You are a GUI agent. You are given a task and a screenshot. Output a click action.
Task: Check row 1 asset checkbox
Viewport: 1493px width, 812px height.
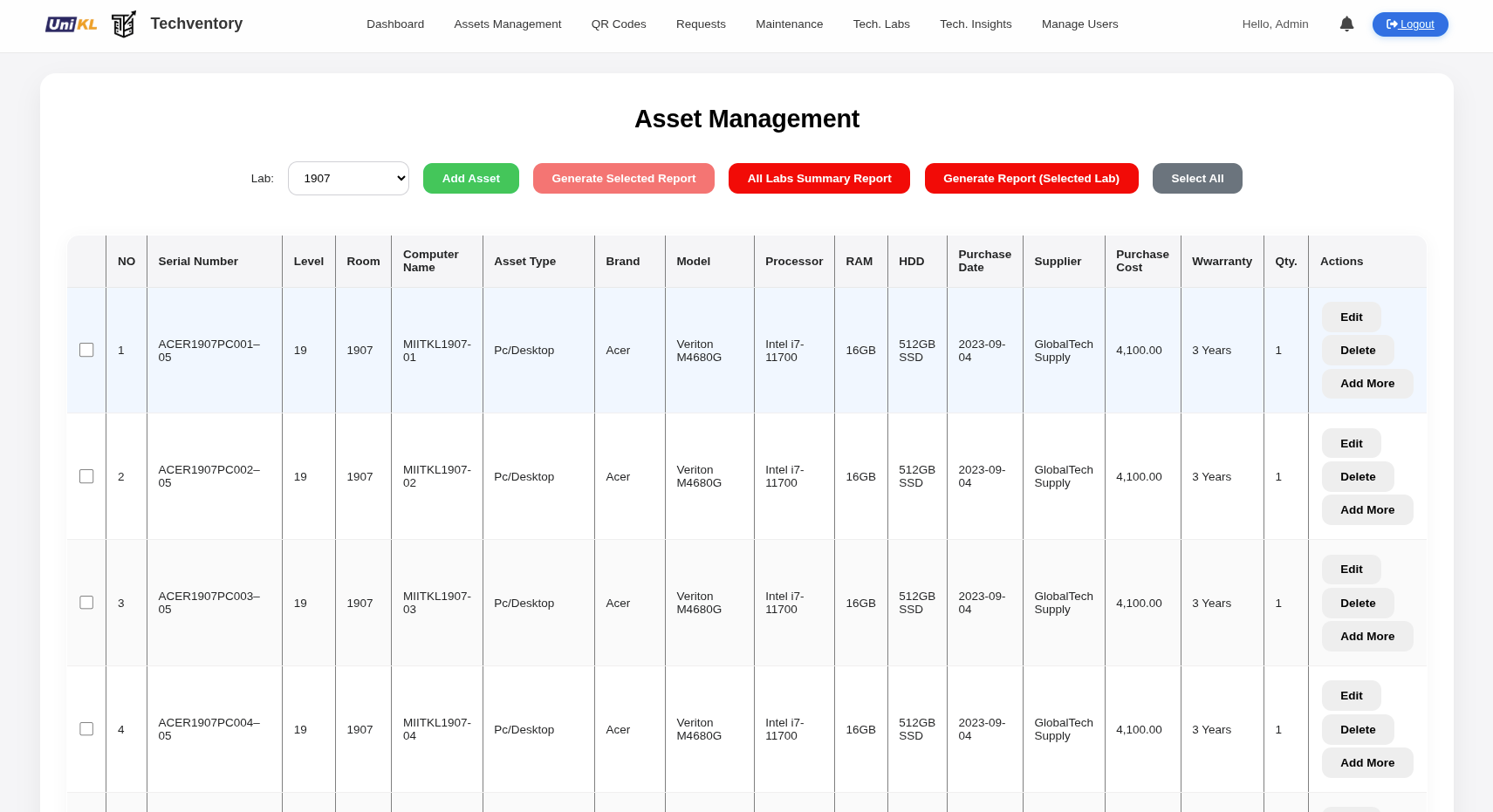[x=86, y=350]
